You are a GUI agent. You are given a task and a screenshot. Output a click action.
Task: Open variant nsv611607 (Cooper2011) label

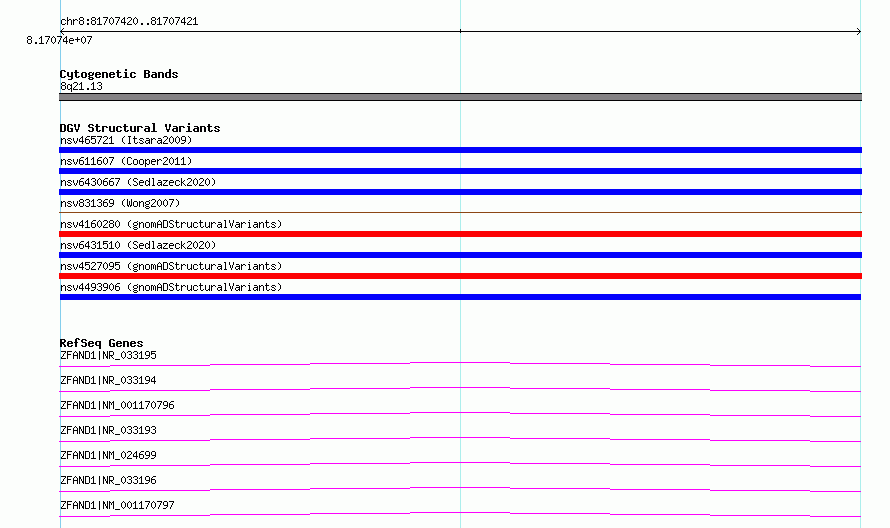pos(126,161)
